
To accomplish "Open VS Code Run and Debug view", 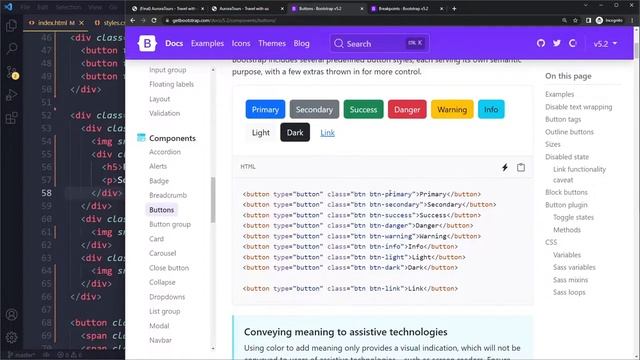I will (x=11, y=95).
